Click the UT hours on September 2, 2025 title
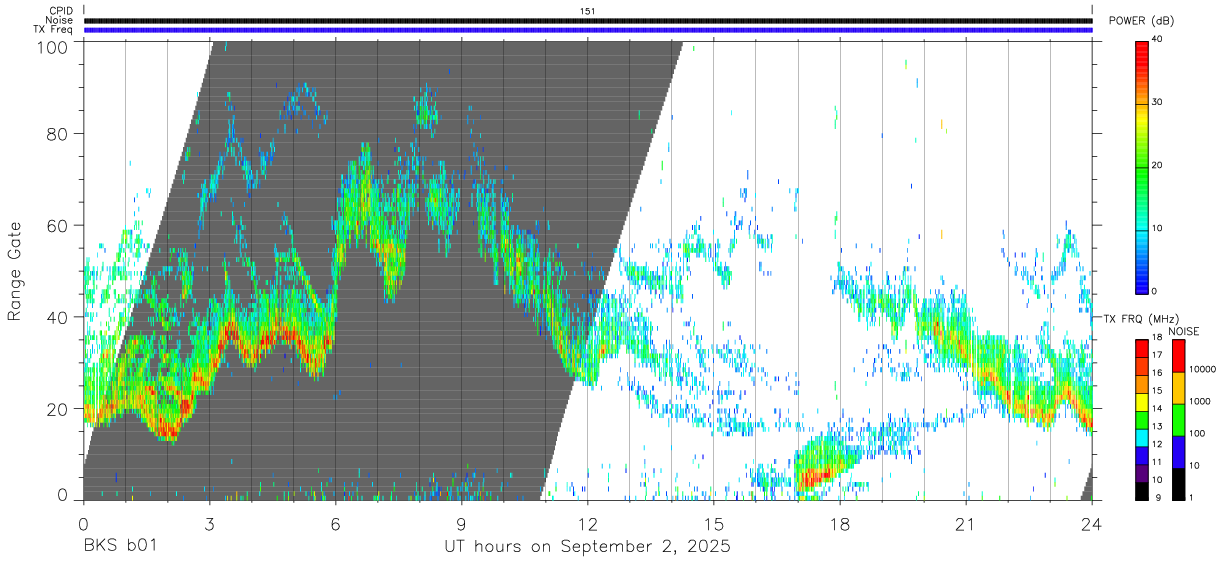This screenshot has height=567, width=1228. coord(588,547)
